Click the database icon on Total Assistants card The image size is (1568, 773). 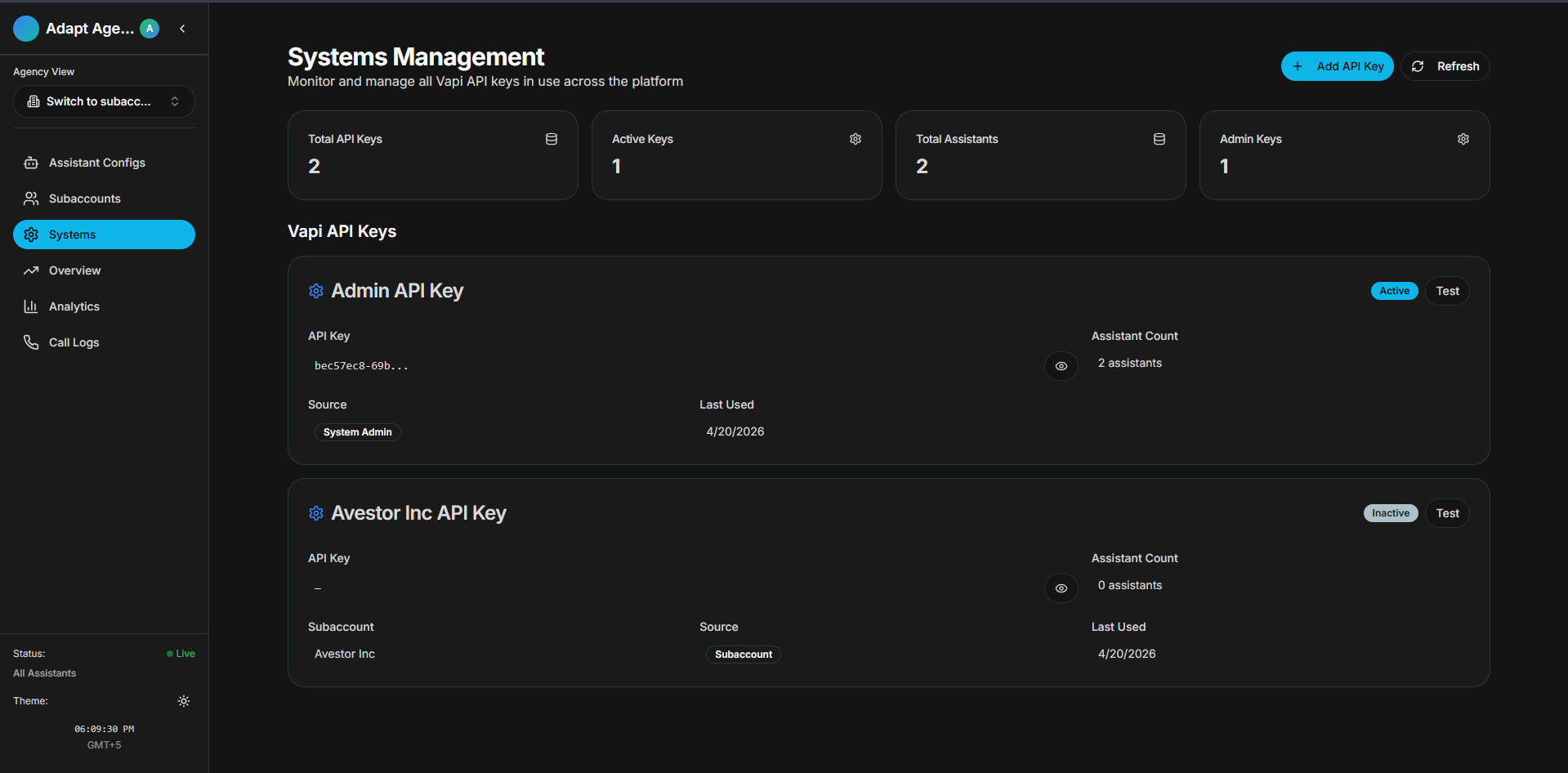tap(1159, 139)
